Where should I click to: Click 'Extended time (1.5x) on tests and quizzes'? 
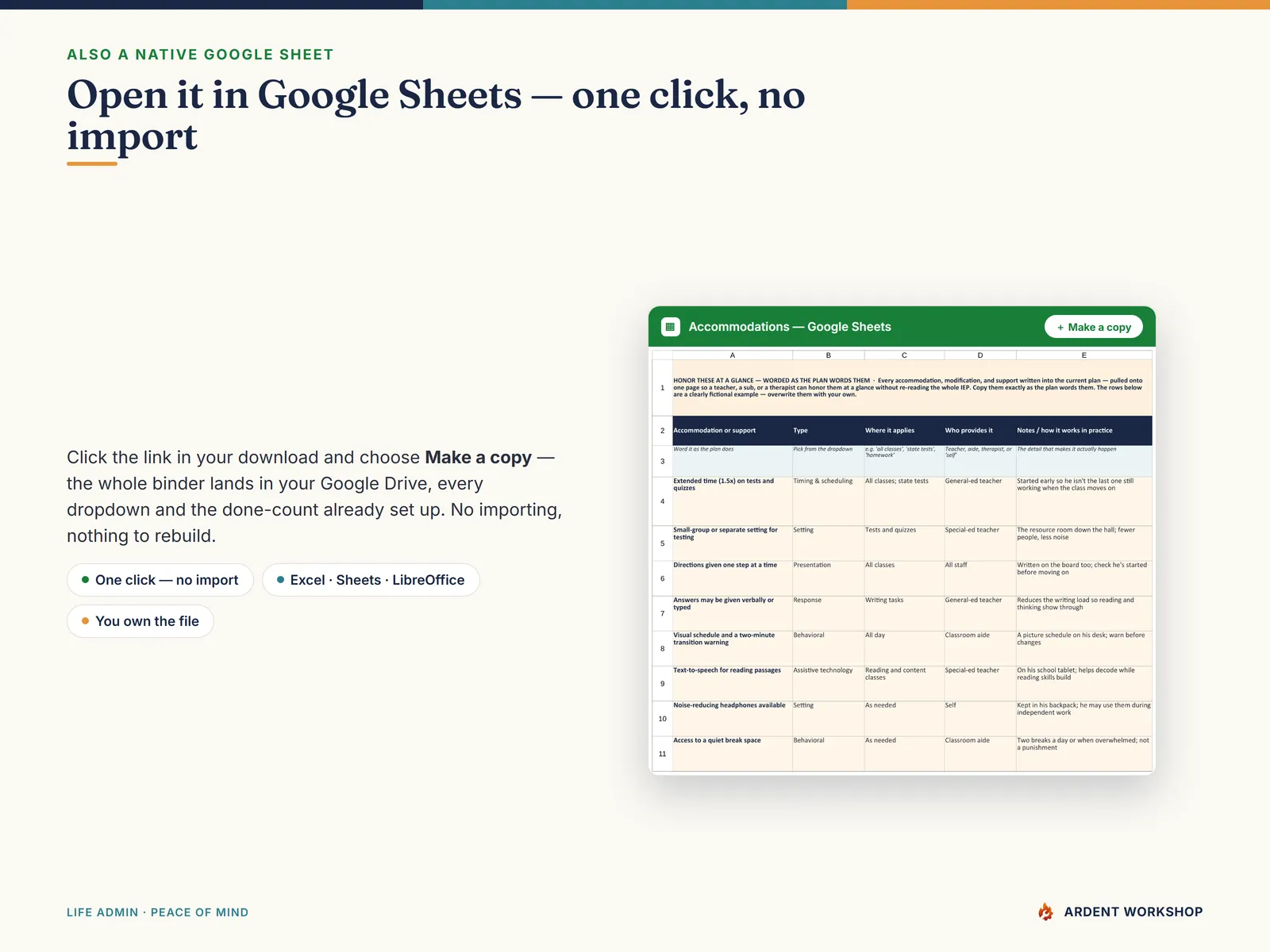732,501
